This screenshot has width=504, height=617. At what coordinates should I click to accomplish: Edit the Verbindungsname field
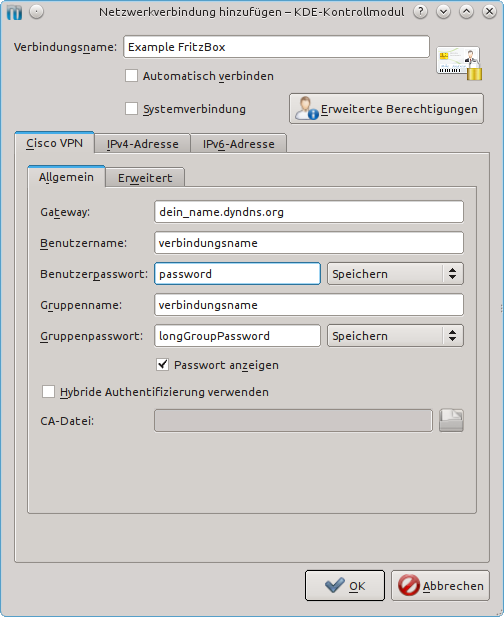(276, 47)
